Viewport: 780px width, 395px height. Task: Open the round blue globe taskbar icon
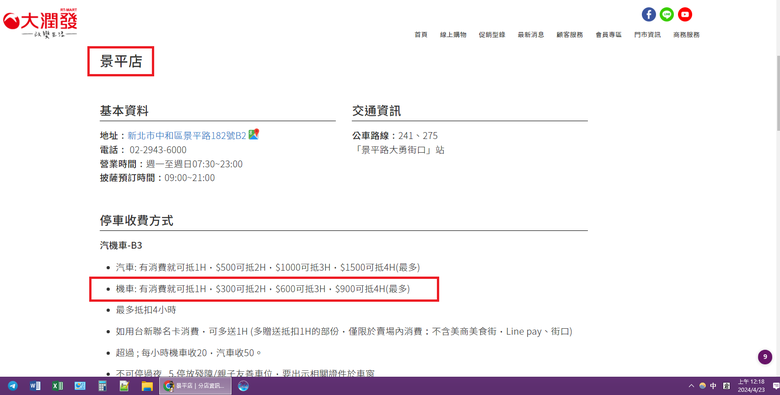(x=243, y=386)
